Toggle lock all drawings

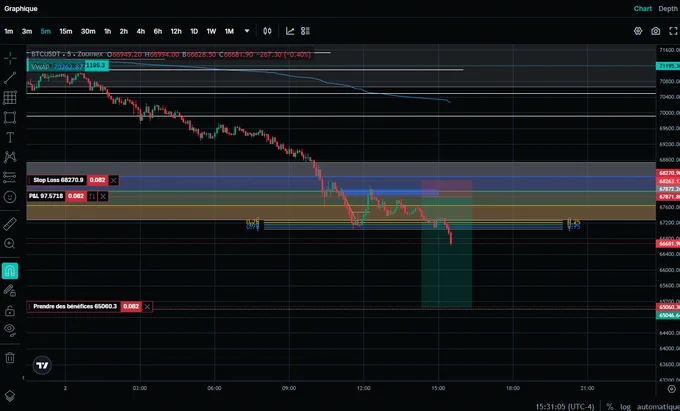pyautogui.click(x=10, y=311)
